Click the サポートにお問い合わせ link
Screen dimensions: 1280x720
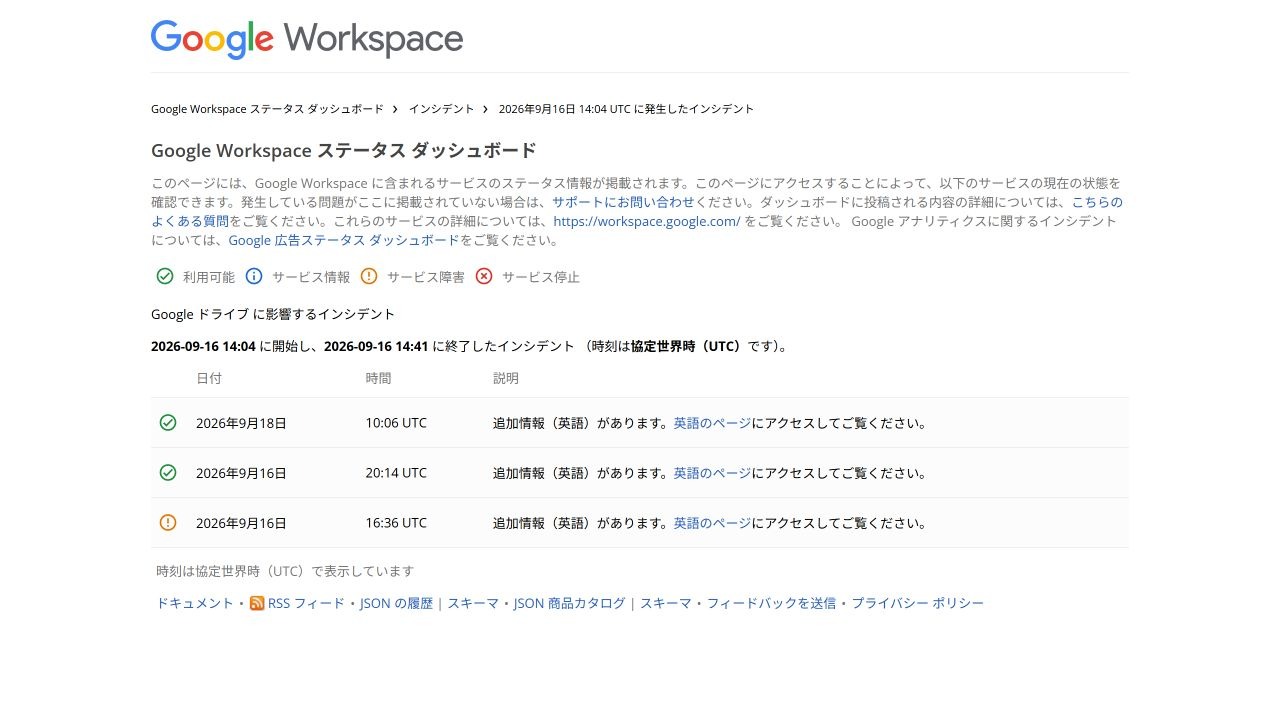pyautogui.click(x=623, y=202)
